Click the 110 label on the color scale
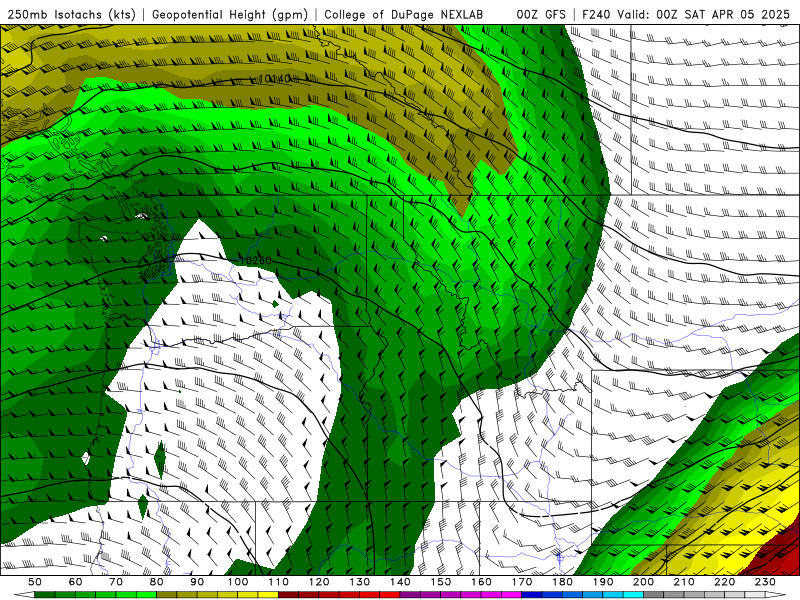This screenshot has width=800, height=600. coord(278,582)
